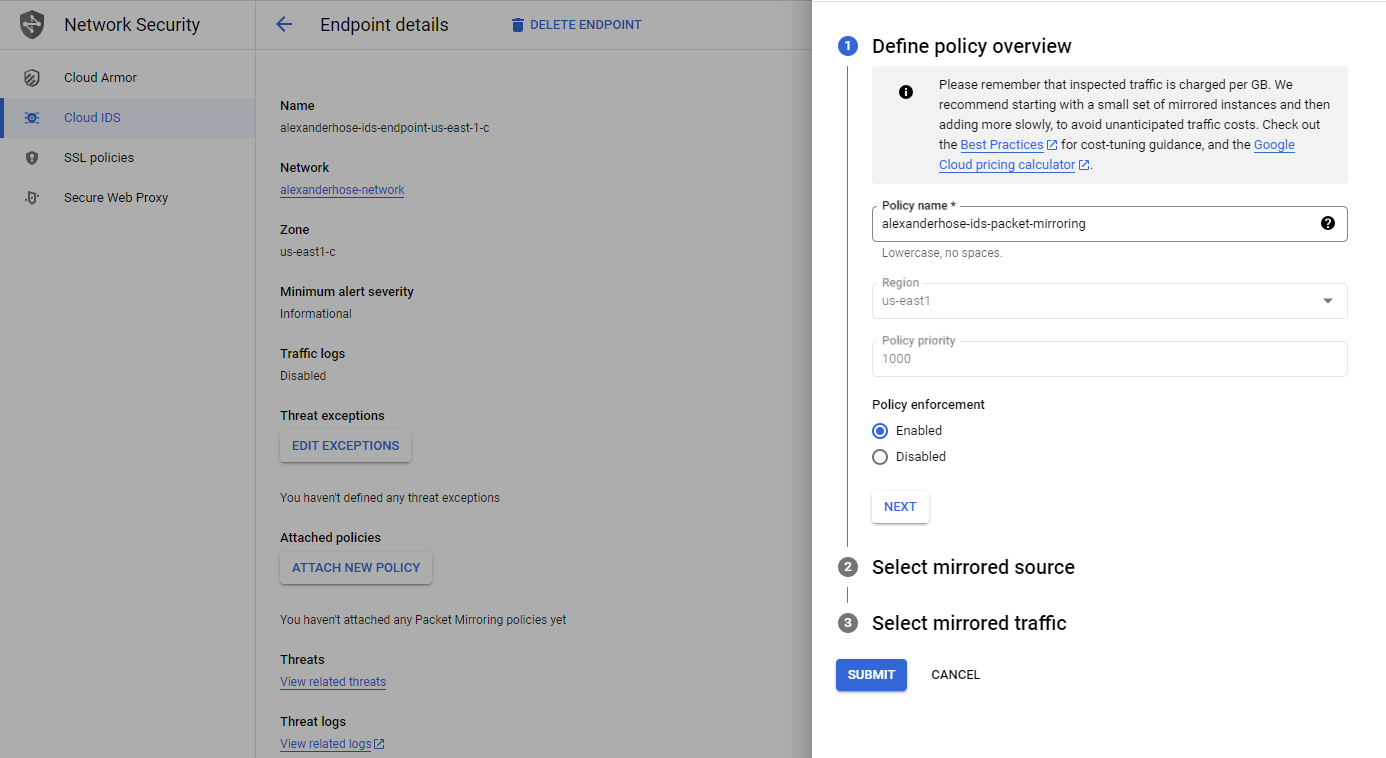1386x758 pixels.
Task: Click the zone value us-east1-c
Action: (x=308, y=252)
